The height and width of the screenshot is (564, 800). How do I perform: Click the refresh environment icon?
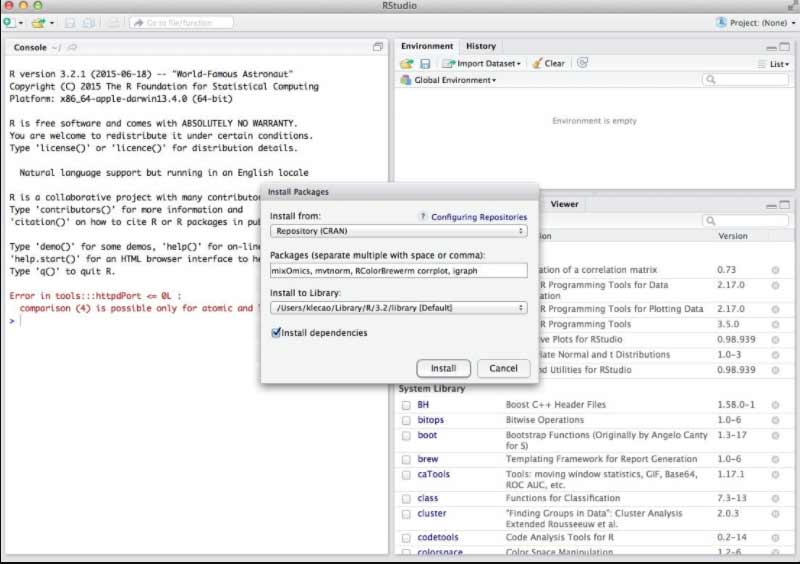pos(582,63)
